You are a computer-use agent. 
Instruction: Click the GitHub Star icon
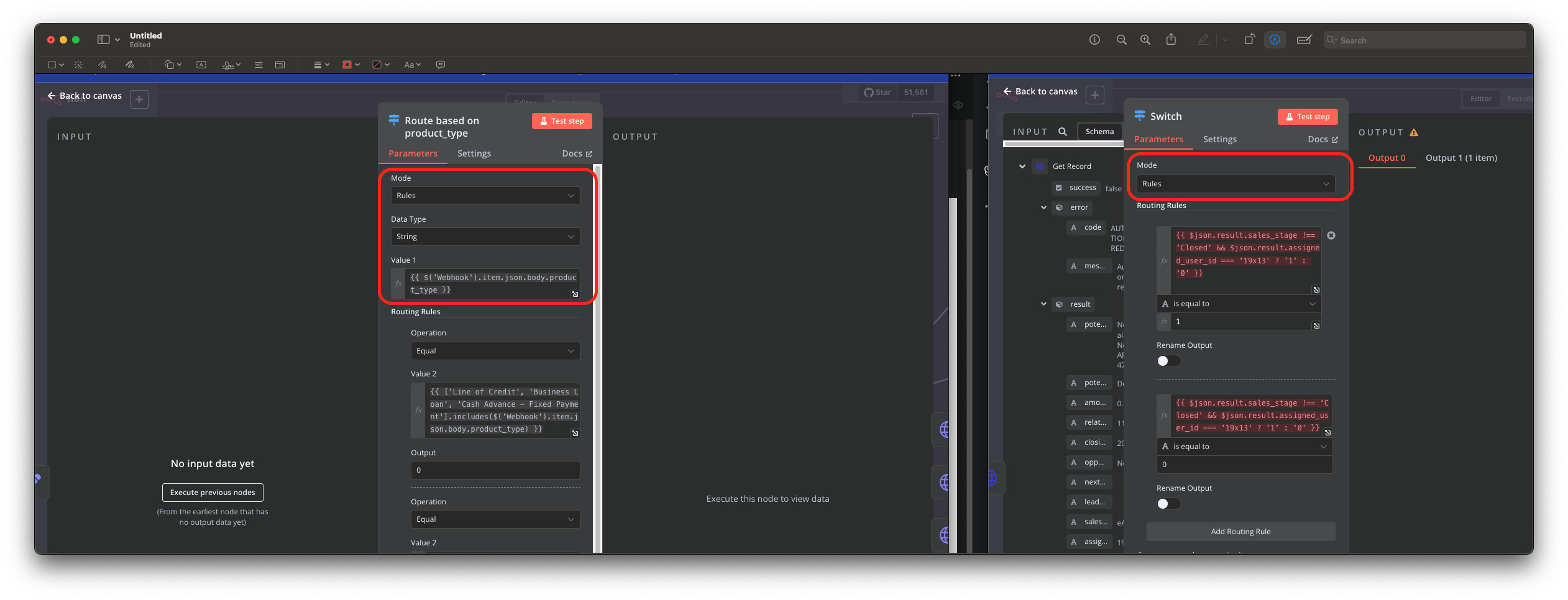869,93
